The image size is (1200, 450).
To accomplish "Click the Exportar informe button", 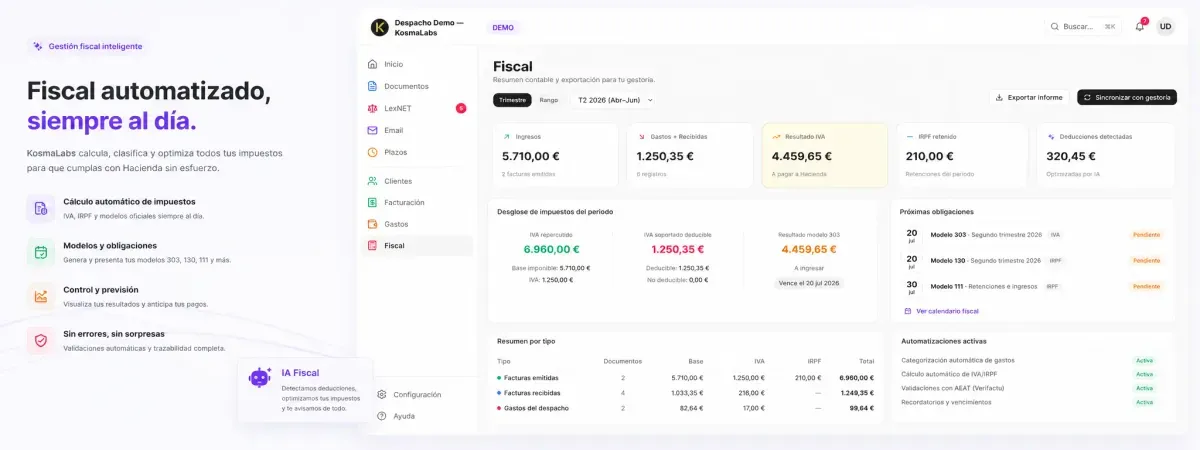I will [1029, 97].
